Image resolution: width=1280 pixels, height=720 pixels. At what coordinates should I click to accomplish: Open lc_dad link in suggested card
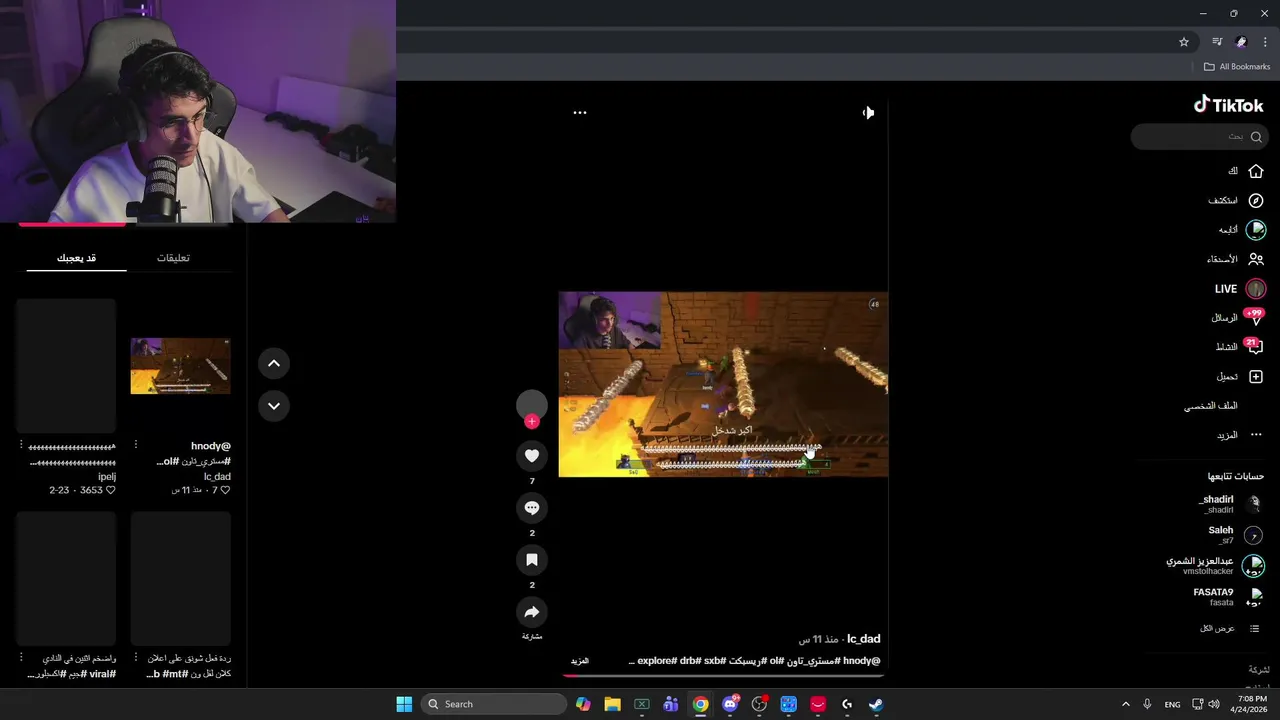[217, 477]
